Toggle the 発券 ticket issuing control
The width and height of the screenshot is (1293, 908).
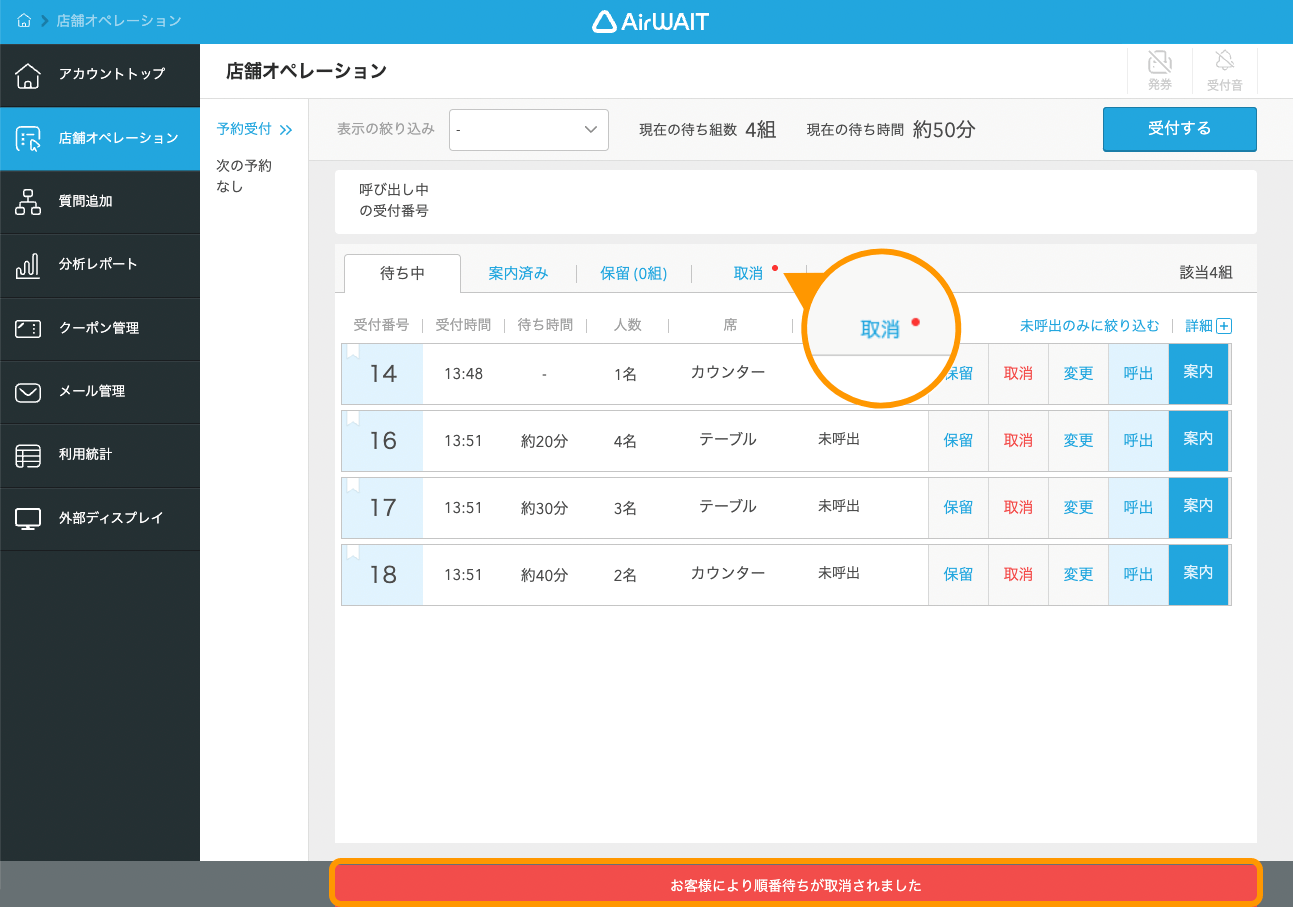(1159, 69)
